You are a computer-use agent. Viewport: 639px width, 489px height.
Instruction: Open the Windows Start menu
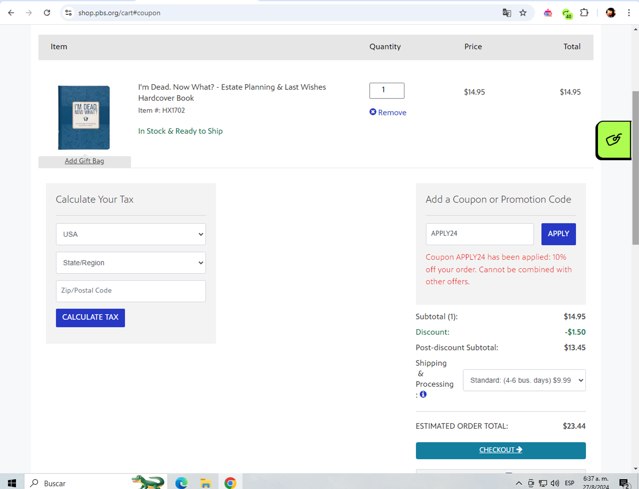click(12, 483)
